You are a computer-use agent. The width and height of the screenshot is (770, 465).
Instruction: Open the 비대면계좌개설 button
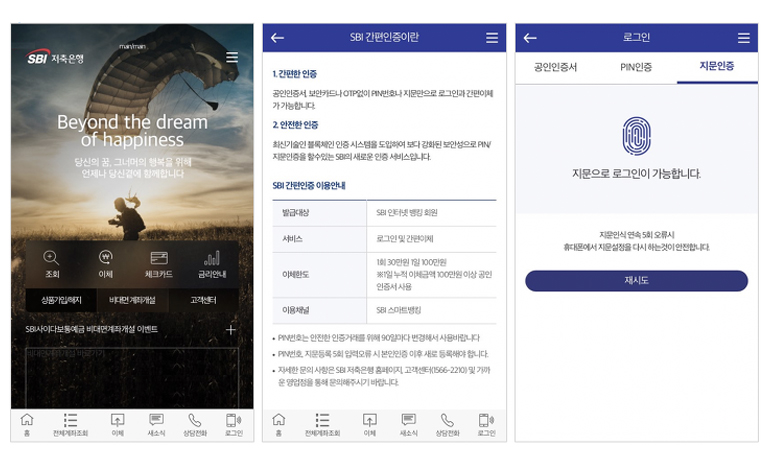(x=132, y=300)
